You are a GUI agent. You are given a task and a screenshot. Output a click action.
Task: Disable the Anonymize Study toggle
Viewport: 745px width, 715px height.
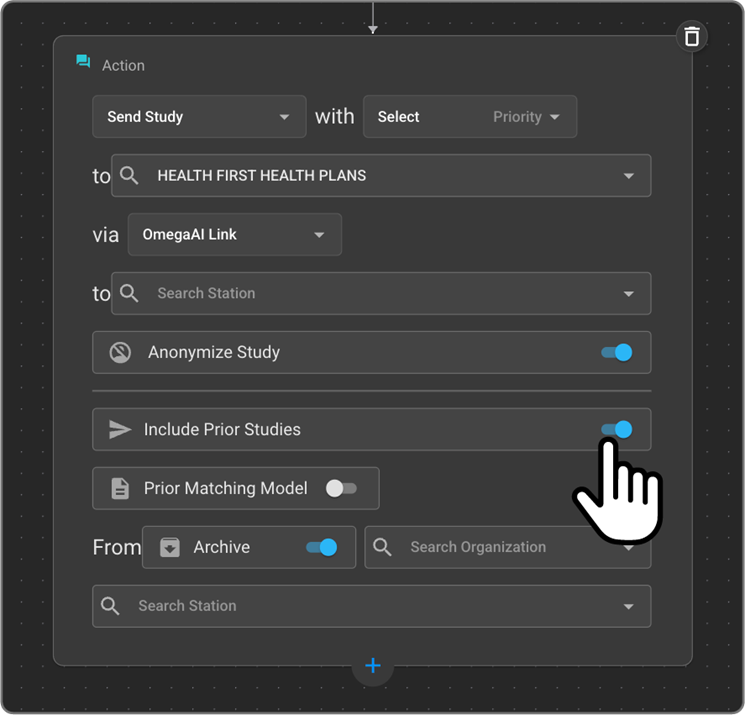(616, 353)
